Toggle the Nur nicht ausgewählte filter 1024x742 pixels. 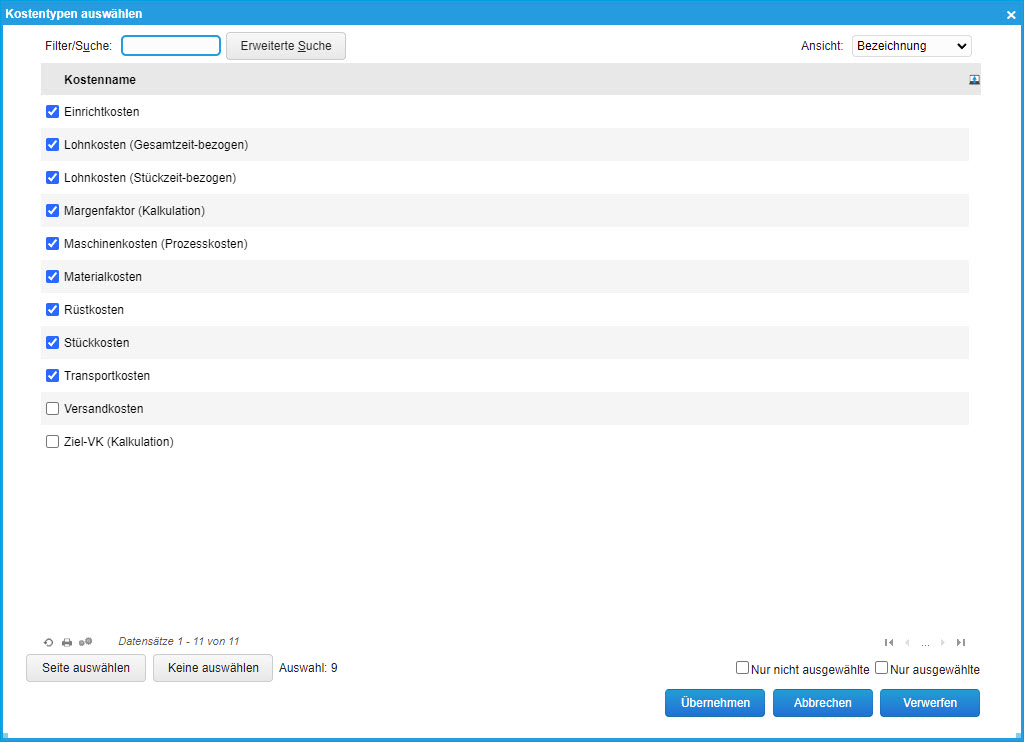[742, 668]
